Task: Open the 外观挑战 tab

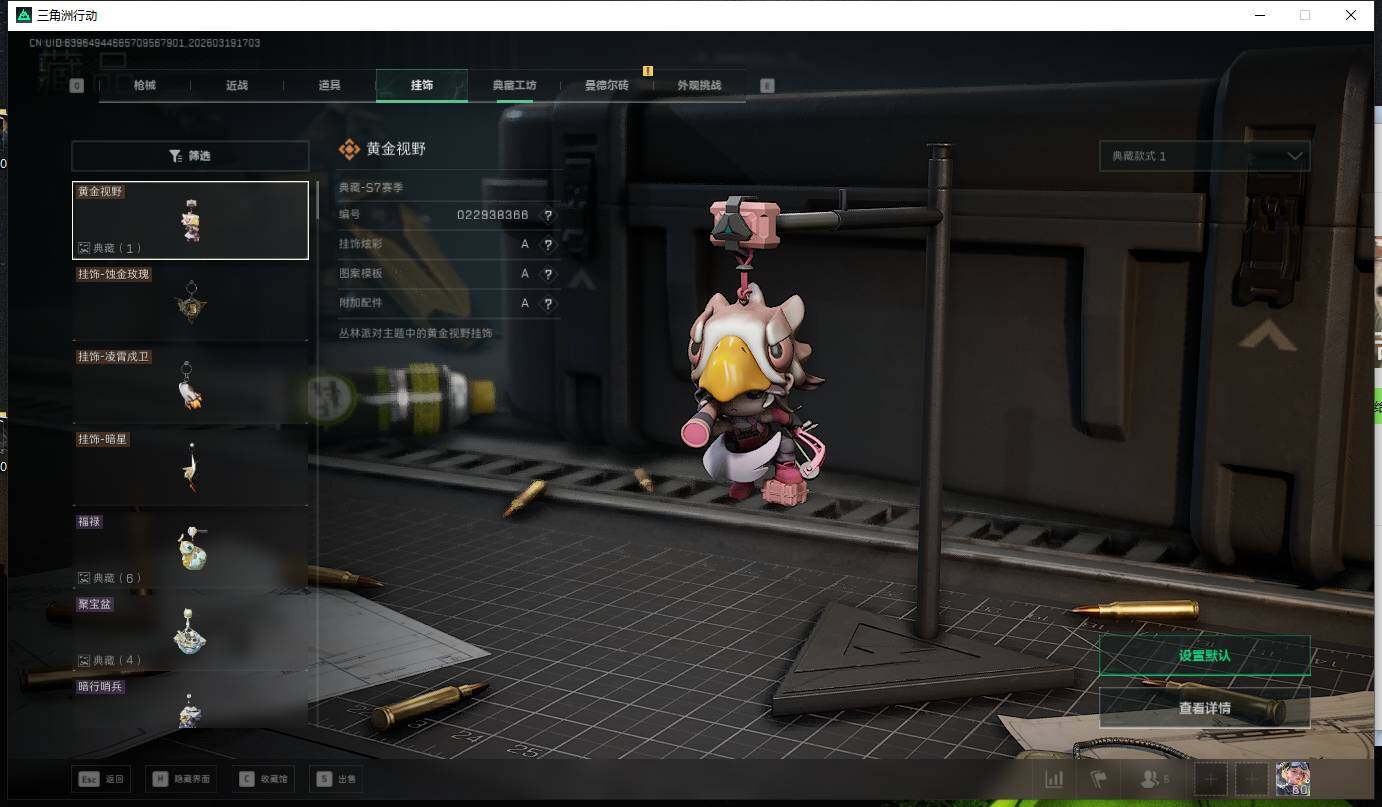Action: tap(699, 85)
